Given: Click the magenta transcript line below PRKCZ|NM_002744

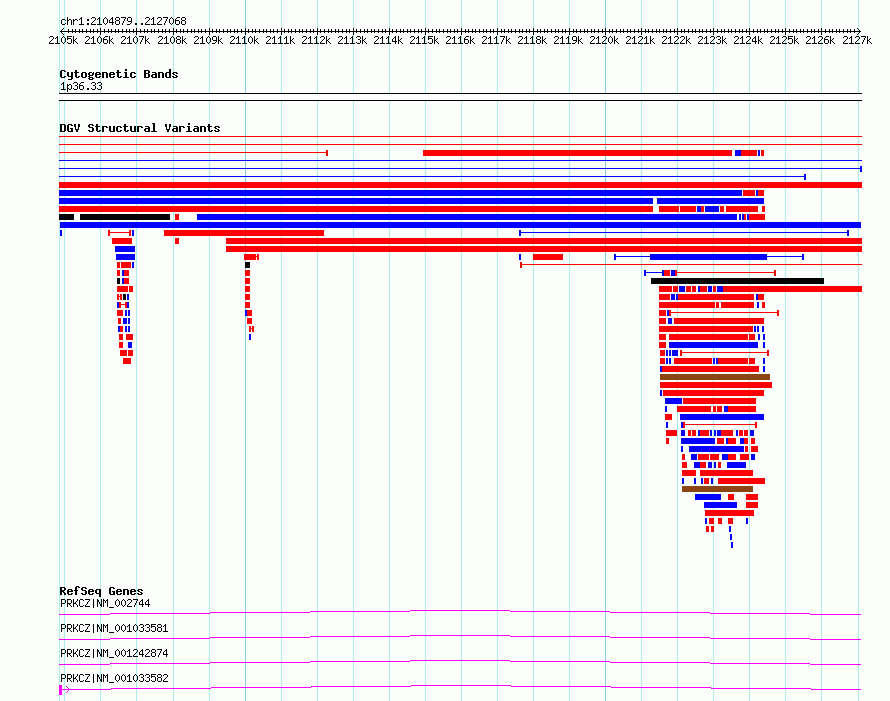Looking at the screenshot, I should click(460, 612).
